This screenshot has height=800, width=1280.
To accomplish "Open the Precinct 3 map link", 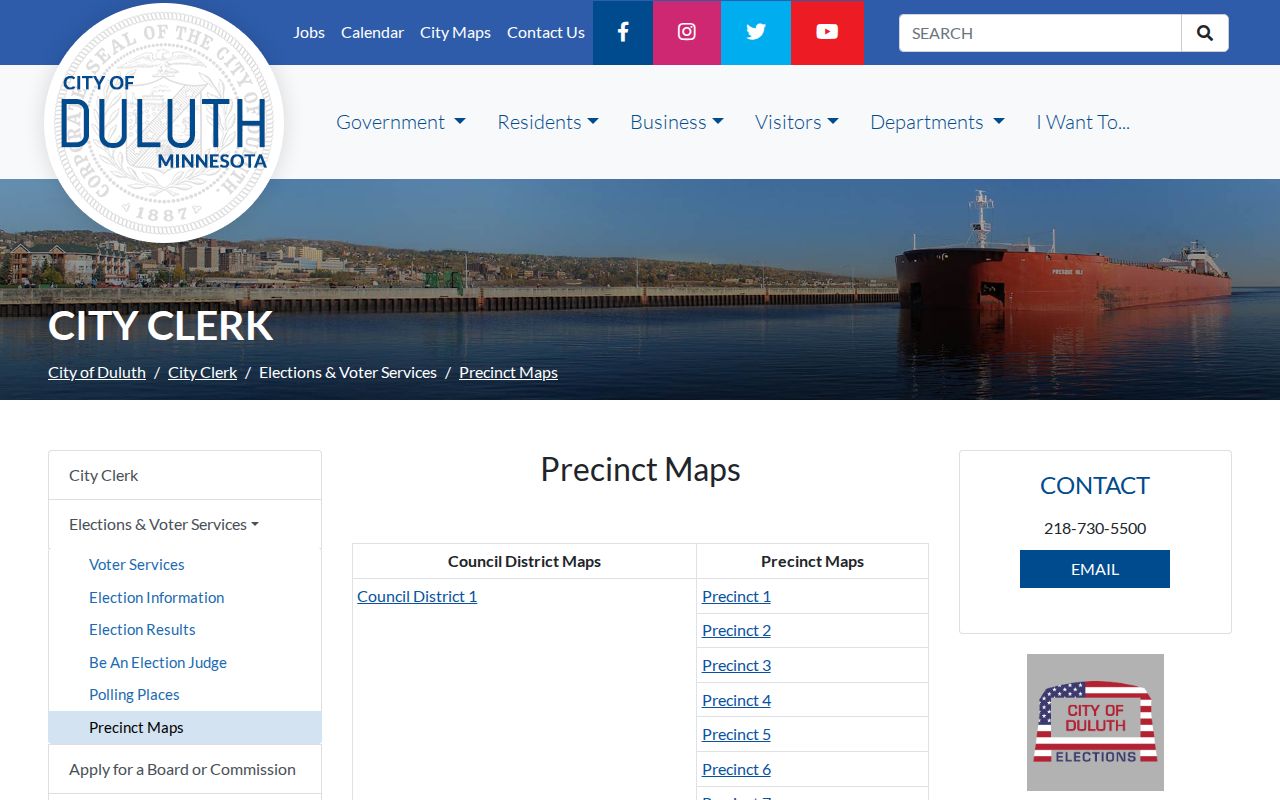I will [x=736, y=665].
